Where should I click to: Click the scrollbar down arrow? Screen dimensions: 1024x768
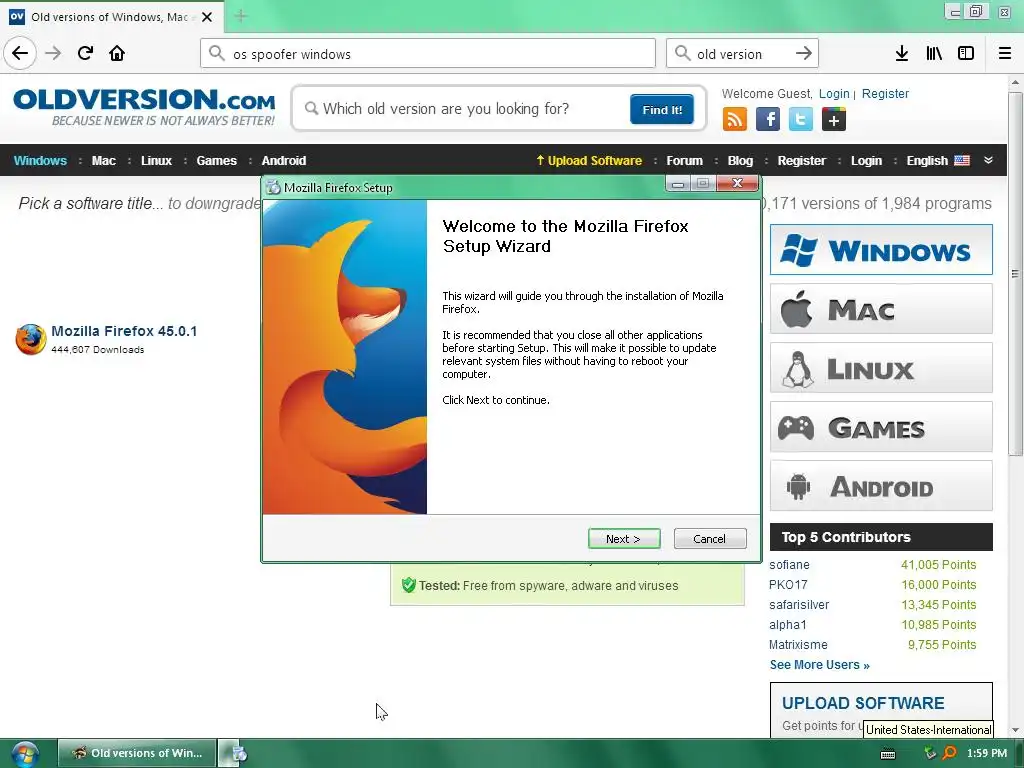(1015, 730)
